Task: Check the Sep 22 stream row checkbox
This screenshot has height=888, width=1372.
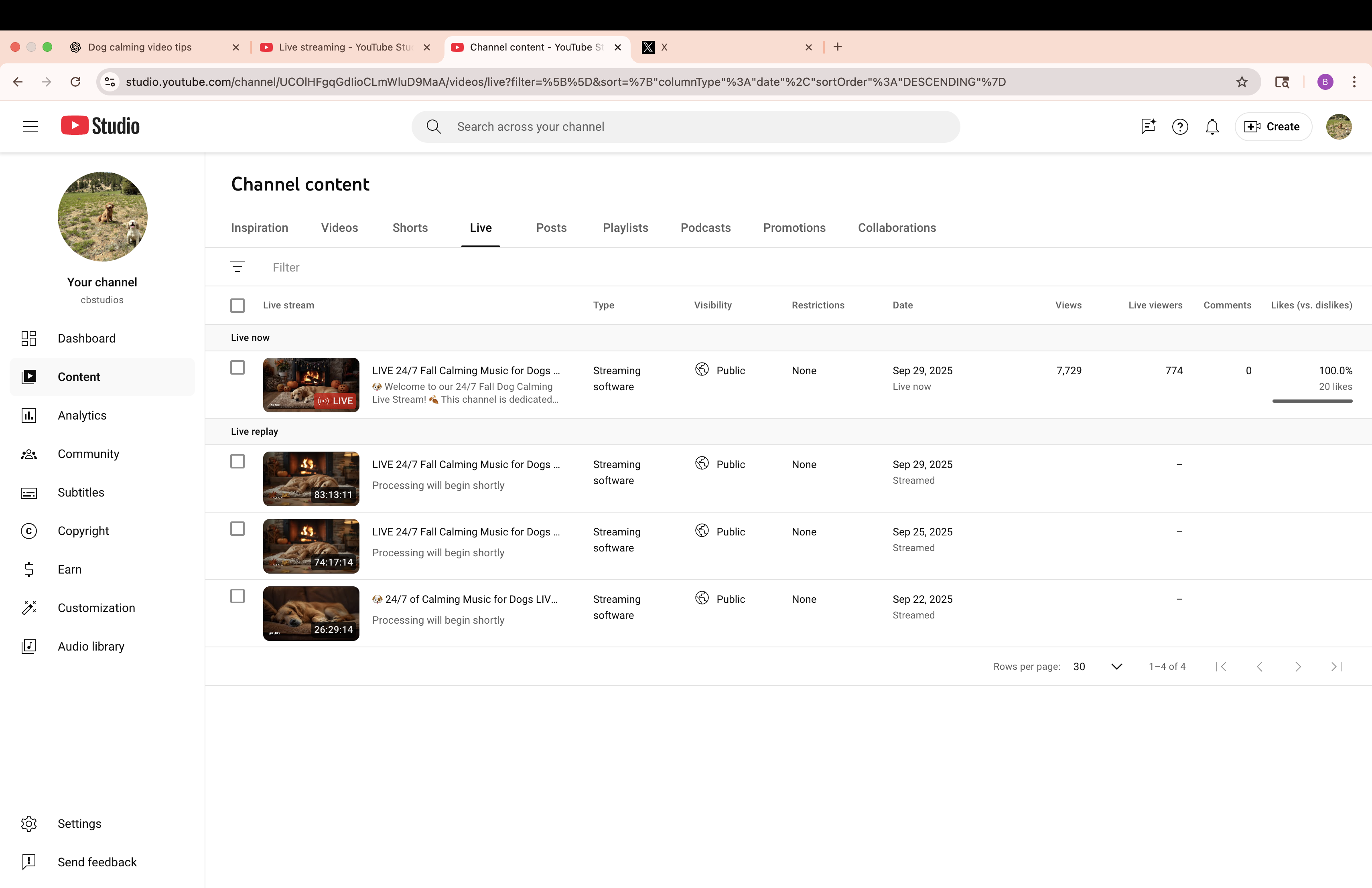Action: tap(237, 596)
